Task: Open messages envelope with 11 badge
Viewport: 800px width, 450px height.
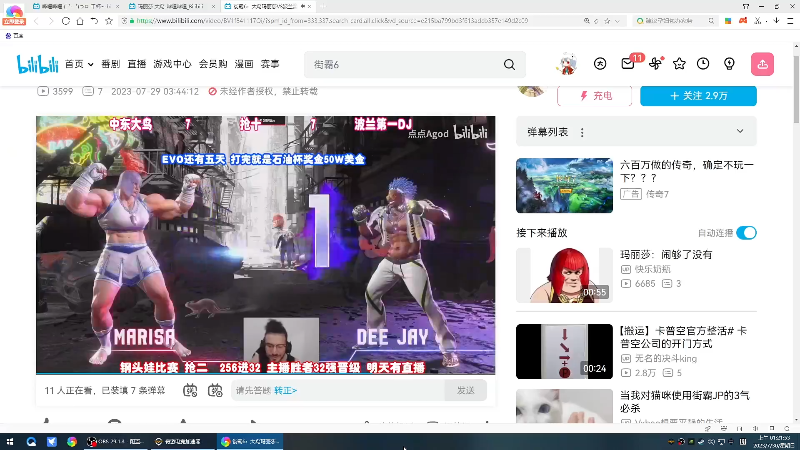Action: [628, 64]
